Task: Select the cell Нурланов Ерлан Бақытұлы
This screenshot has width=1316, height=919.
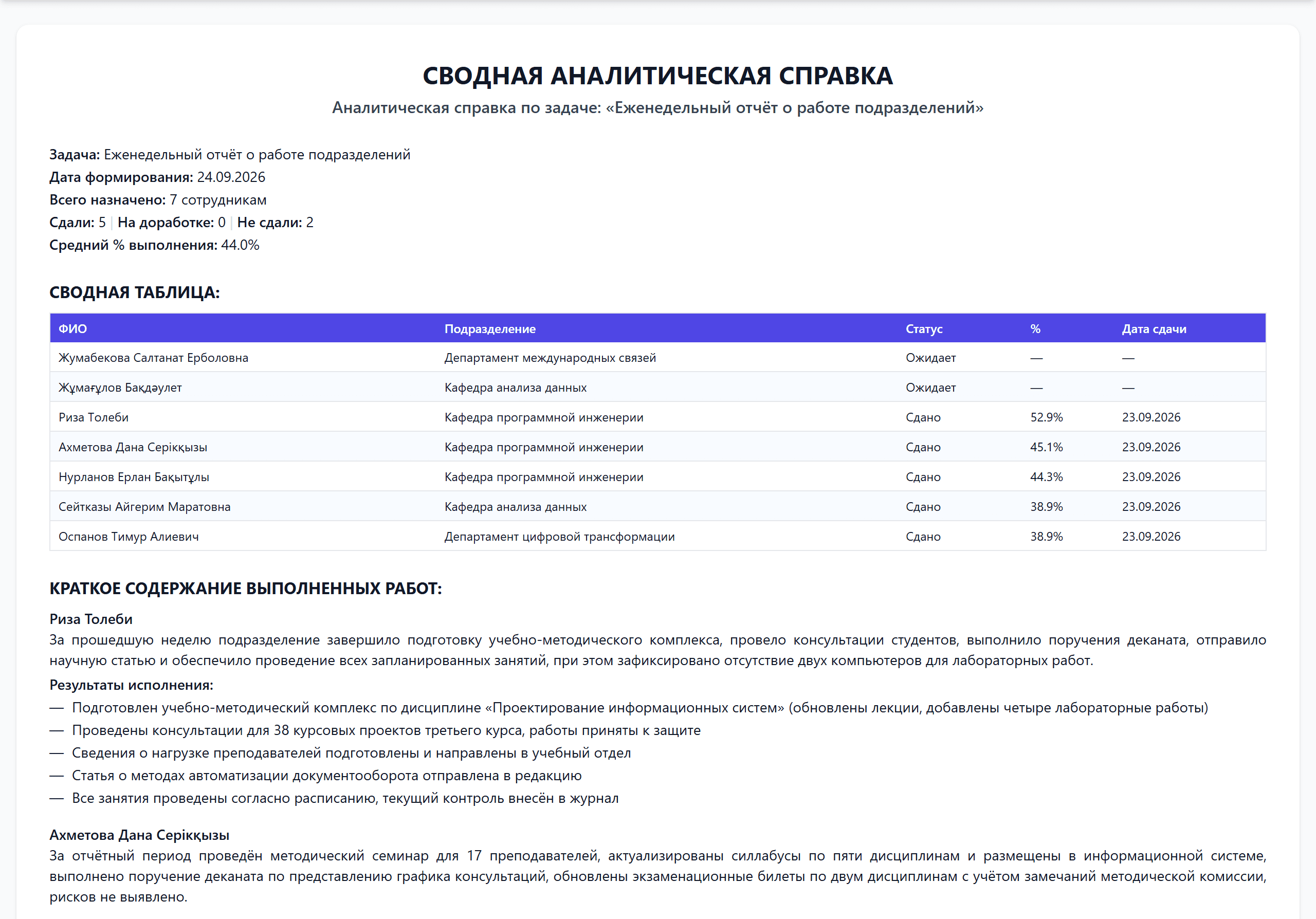Action: pos(134,476)
